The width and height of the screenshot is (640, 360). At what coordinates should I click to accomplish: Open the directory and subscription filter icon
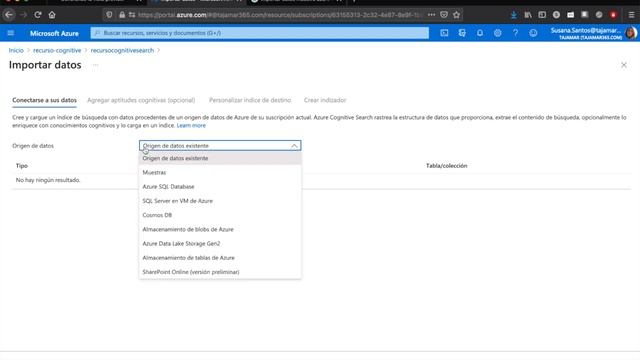click(462, 33)
